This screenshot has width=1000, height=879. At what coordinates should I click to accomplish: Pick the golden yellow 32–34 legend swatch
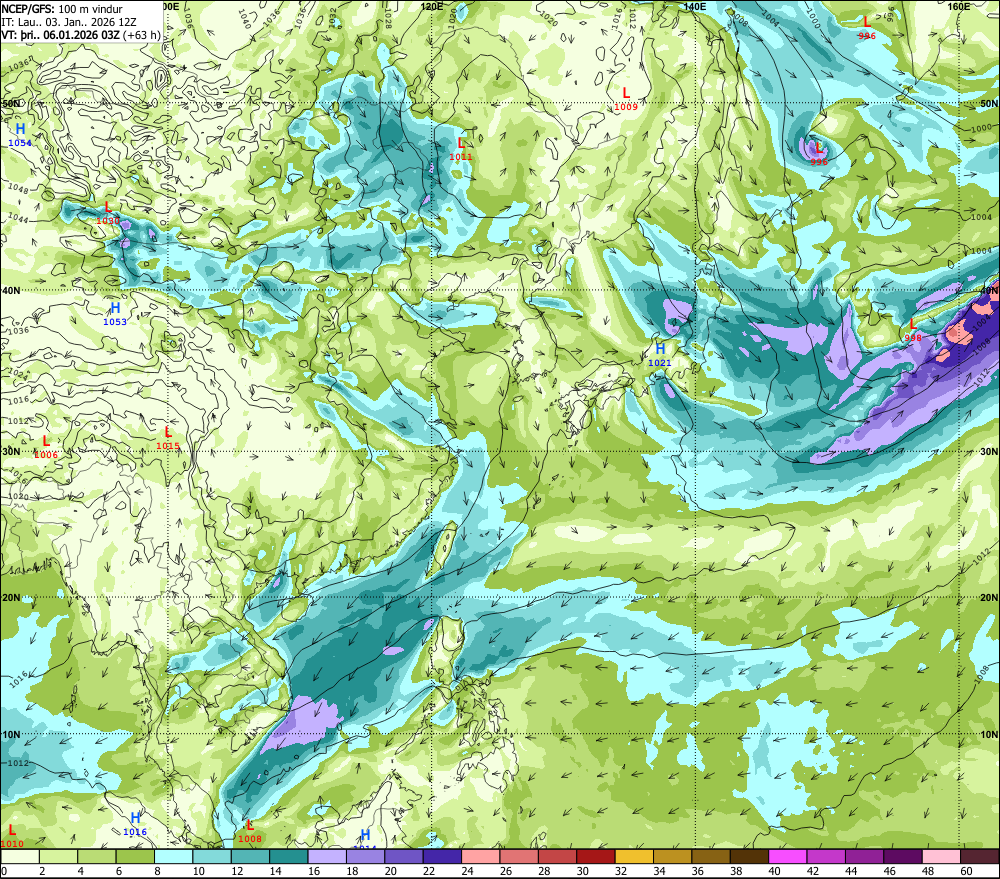coord(635,856)
